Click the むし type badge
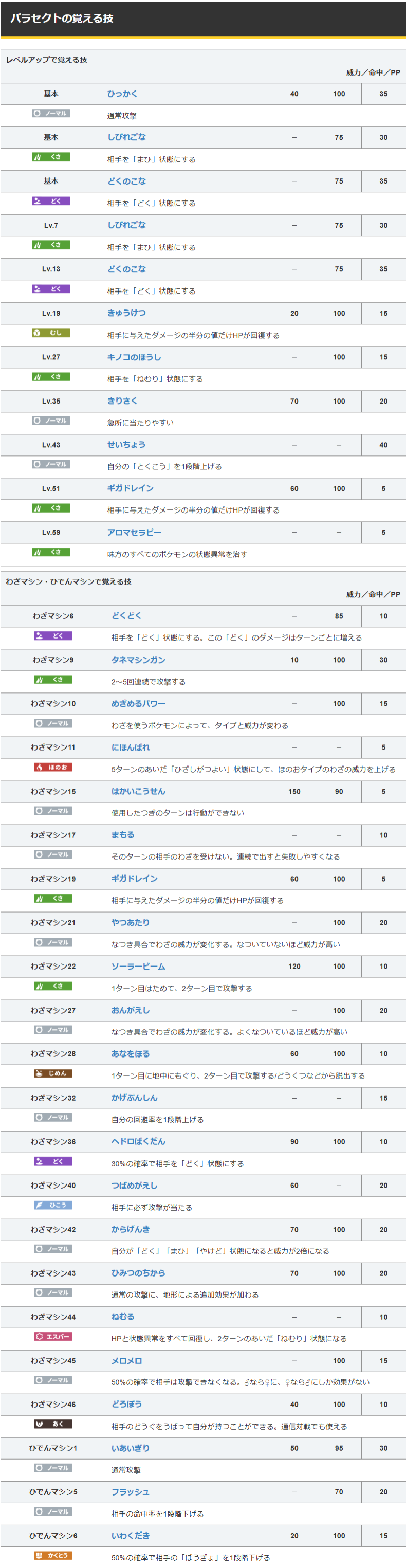 pyautogui.click(x=51, y=333)
